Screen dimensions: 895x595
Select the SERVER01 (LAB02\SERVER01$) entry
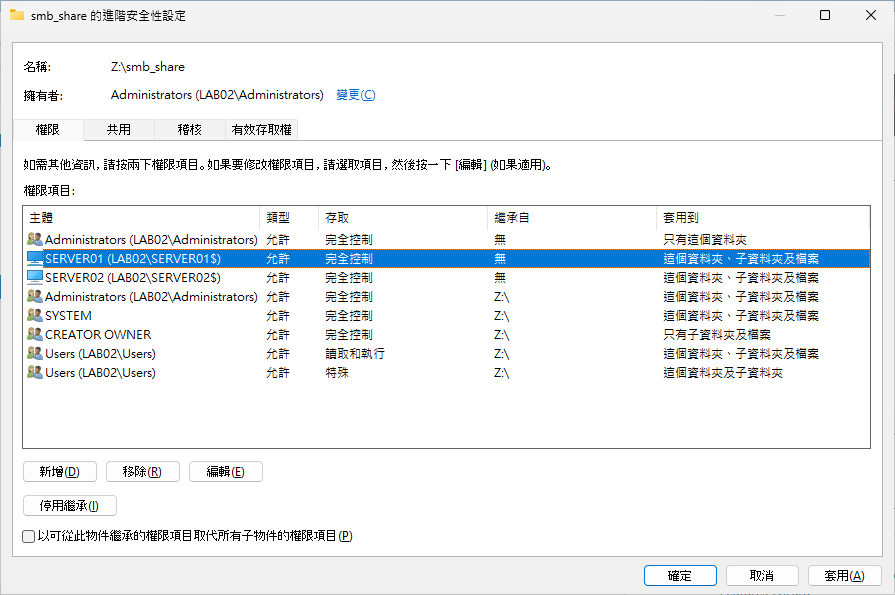coord(446,259)
